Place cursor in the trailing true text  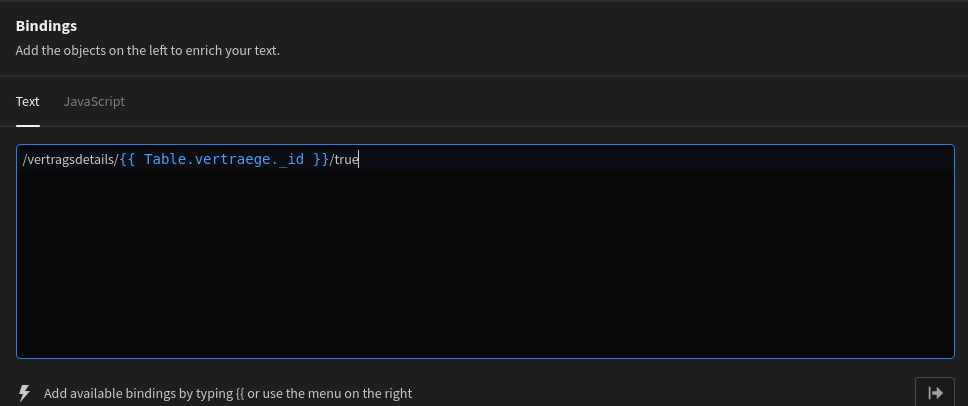[346, 160]
